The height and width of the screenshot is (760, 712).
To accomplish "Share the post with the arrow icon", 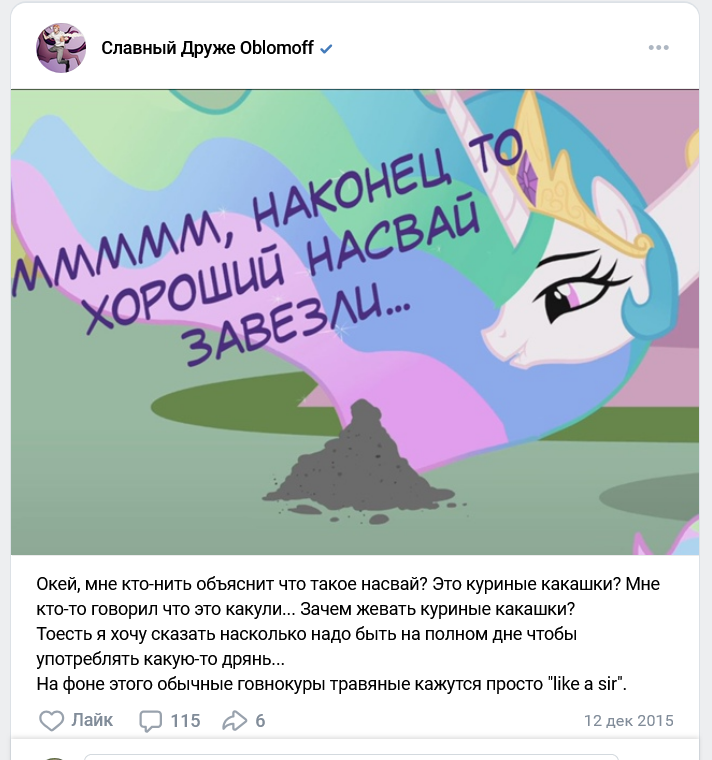I will pos(235,721).
